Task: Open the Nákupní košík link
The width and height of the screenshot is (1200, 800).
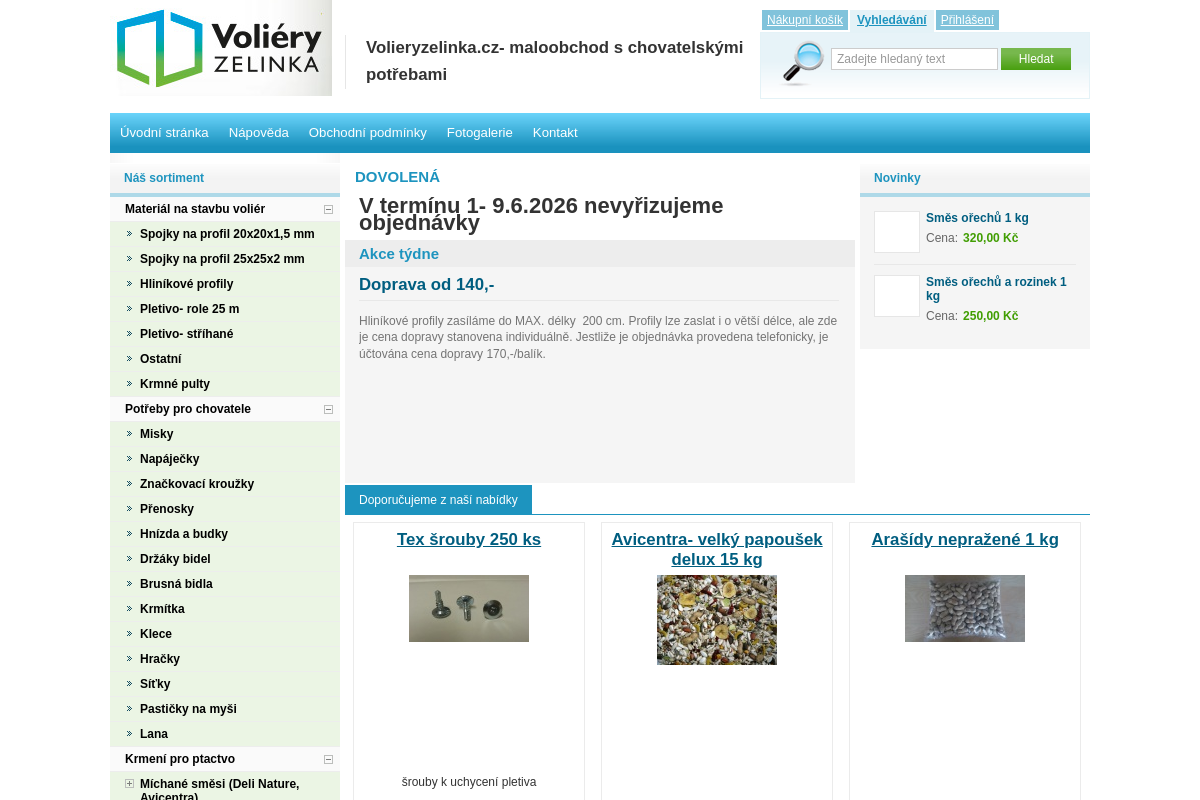Action: click(804, 19)
